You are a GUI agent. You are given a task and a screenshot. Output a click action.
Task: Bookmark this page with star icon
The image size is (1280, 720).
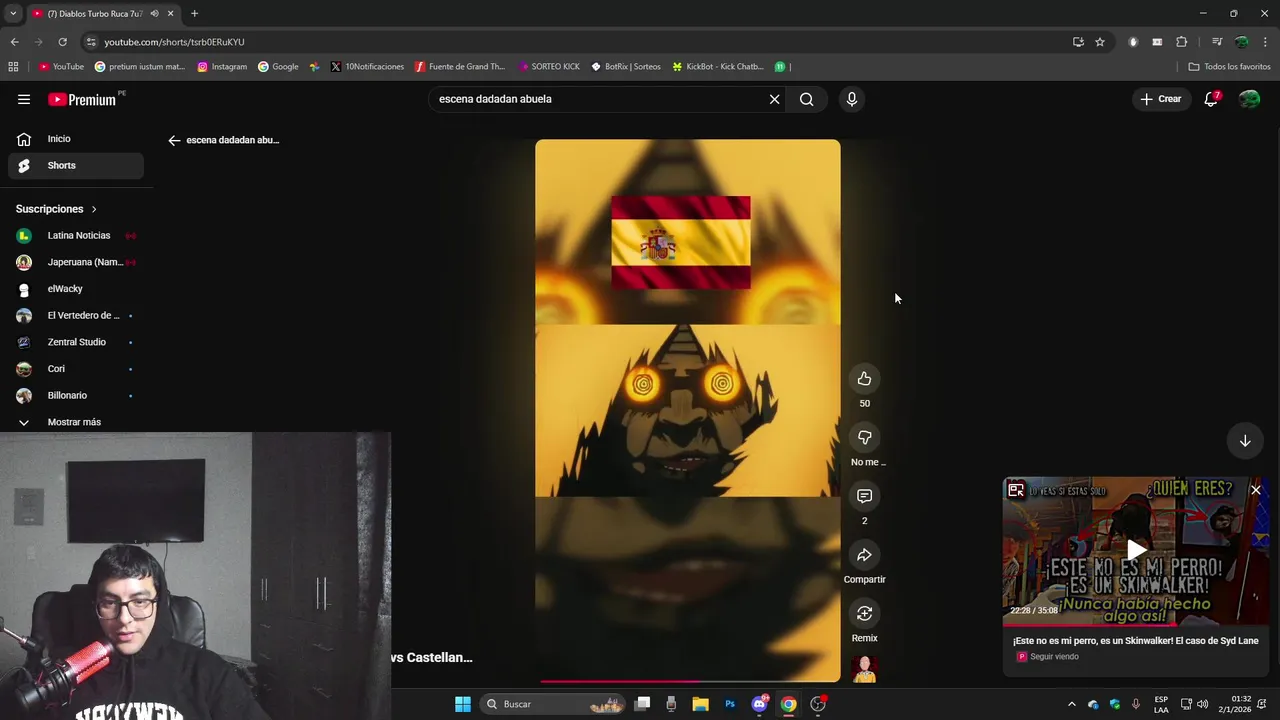coord(1100,42)
